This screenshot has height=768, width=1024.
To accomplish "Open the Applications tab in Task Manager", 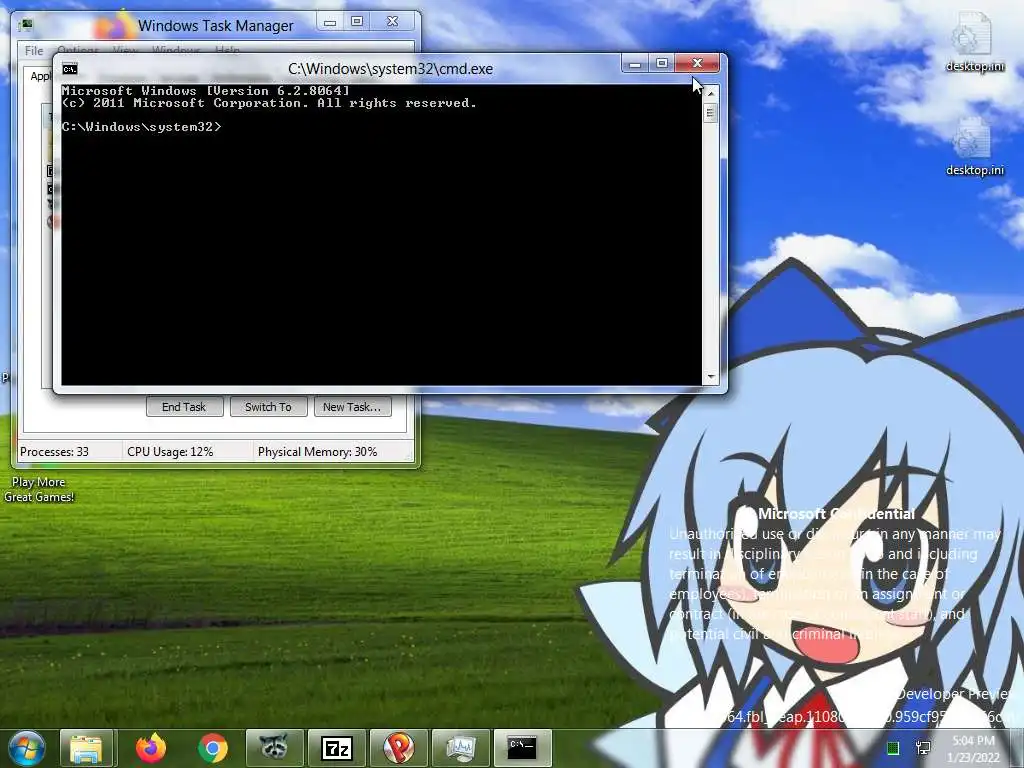I will (40, 76).
